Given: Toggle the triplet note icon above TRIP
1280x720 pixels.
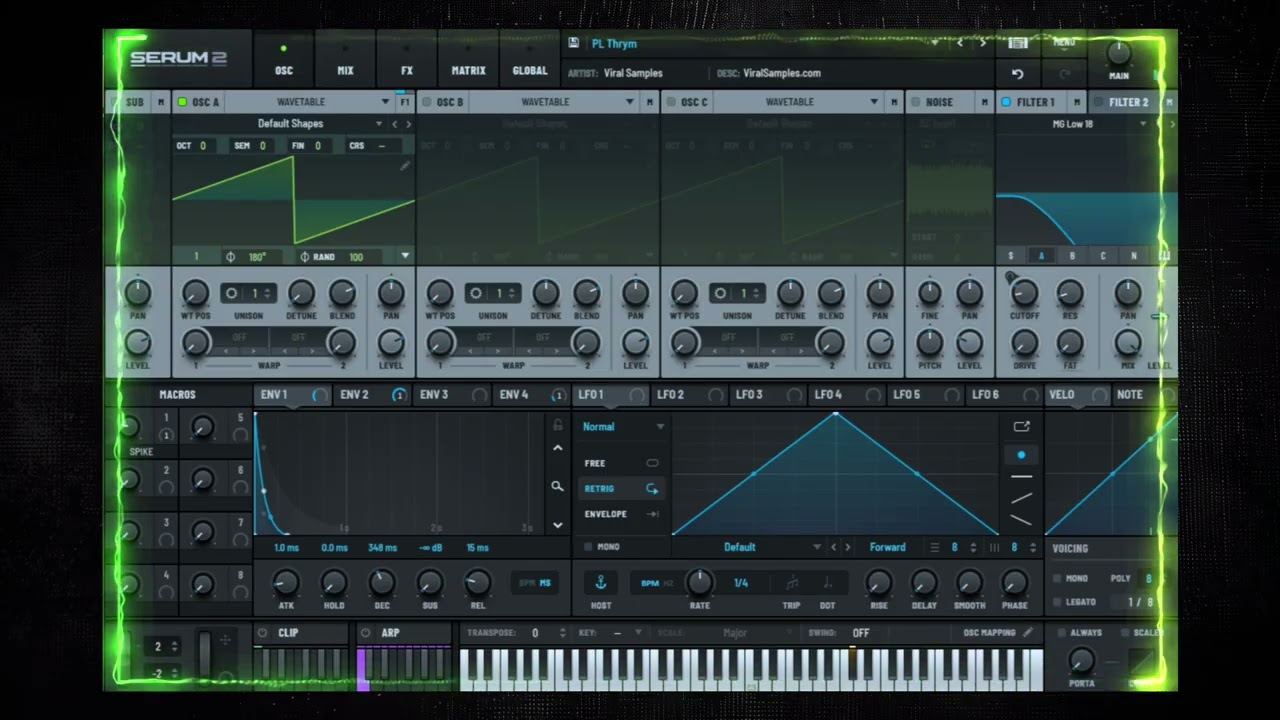Looking at the screenshot, I should coord(792,583).
